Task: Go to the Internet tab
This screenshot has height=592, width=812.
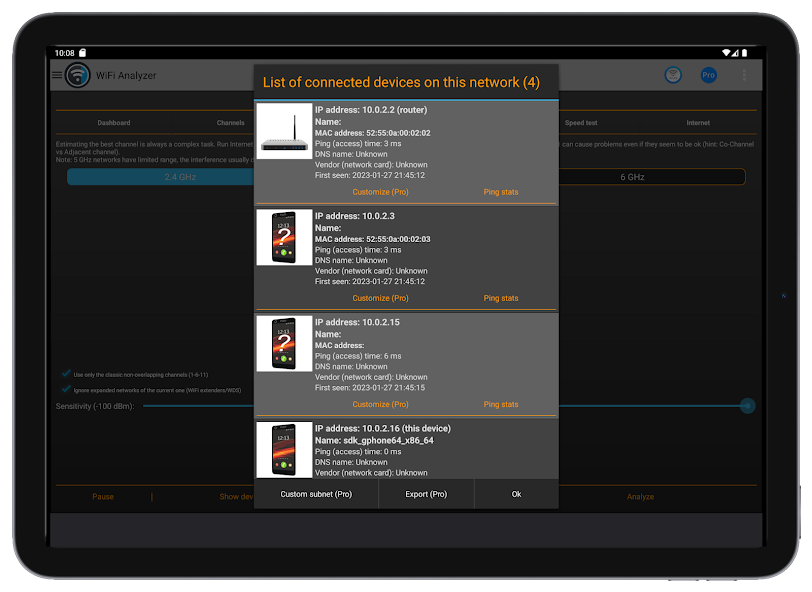Action: point(698,123)
